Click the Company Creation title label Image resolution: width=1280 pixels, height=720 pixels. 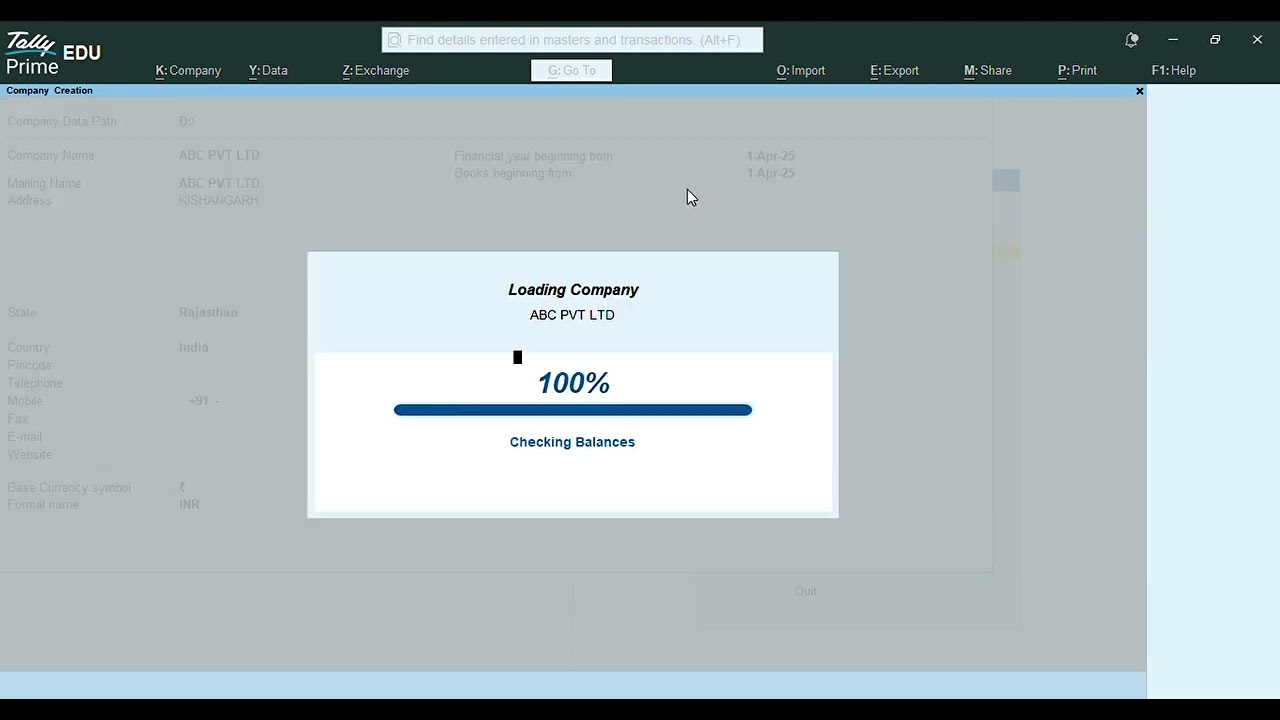tap(50, 91)
